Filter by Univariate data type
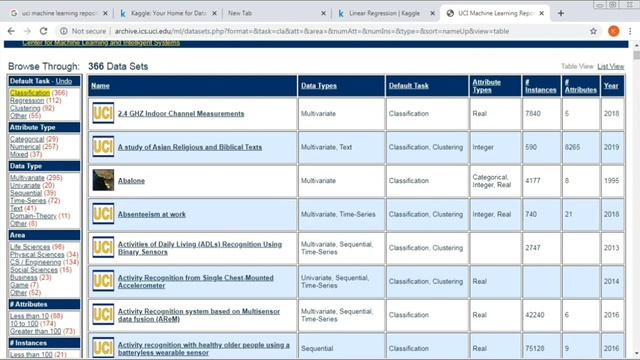Screen dimensions: 640x360 tap(25, 185)
